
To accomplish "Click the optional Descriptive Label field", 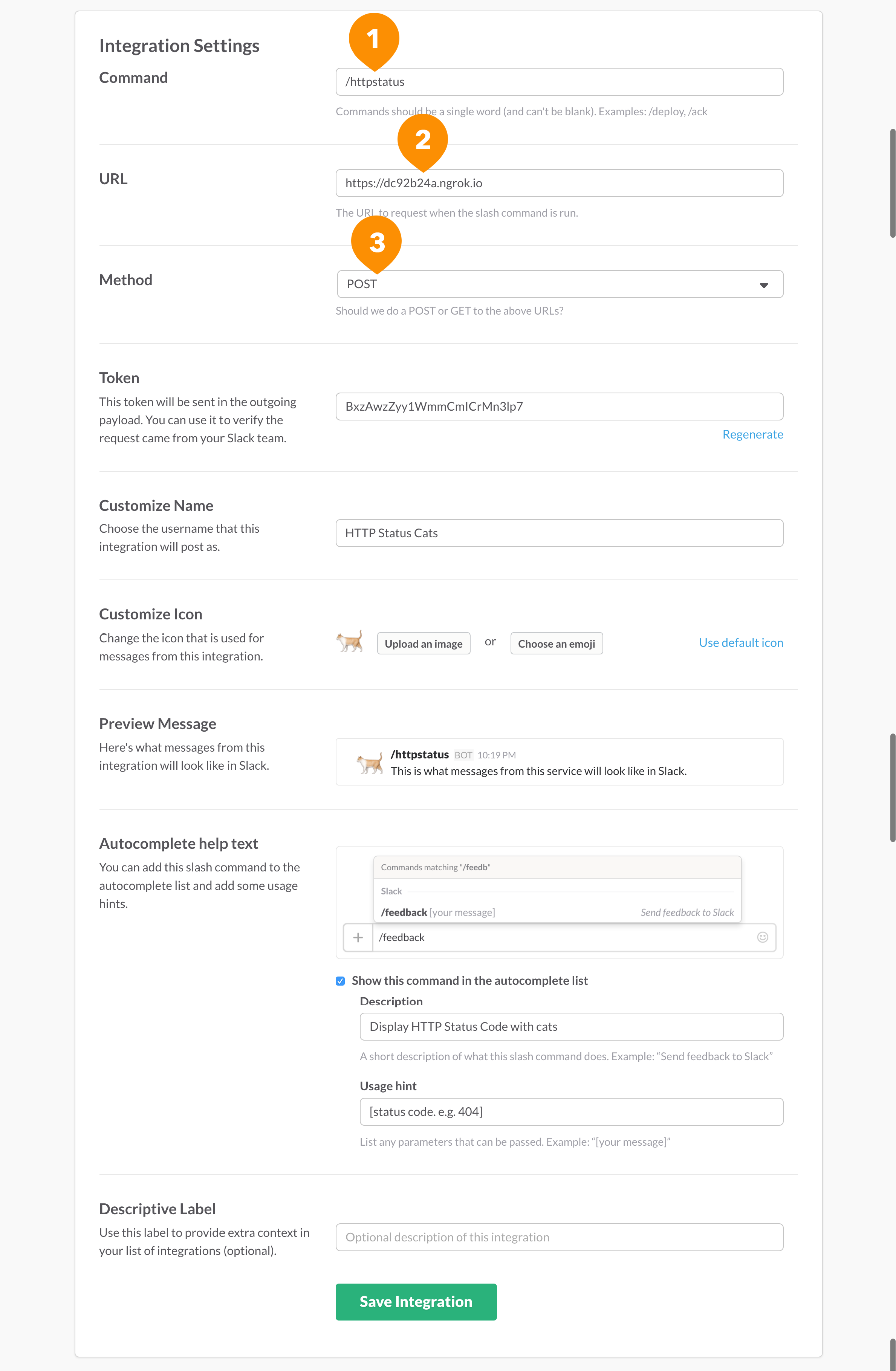I will tap(559, 1237).
